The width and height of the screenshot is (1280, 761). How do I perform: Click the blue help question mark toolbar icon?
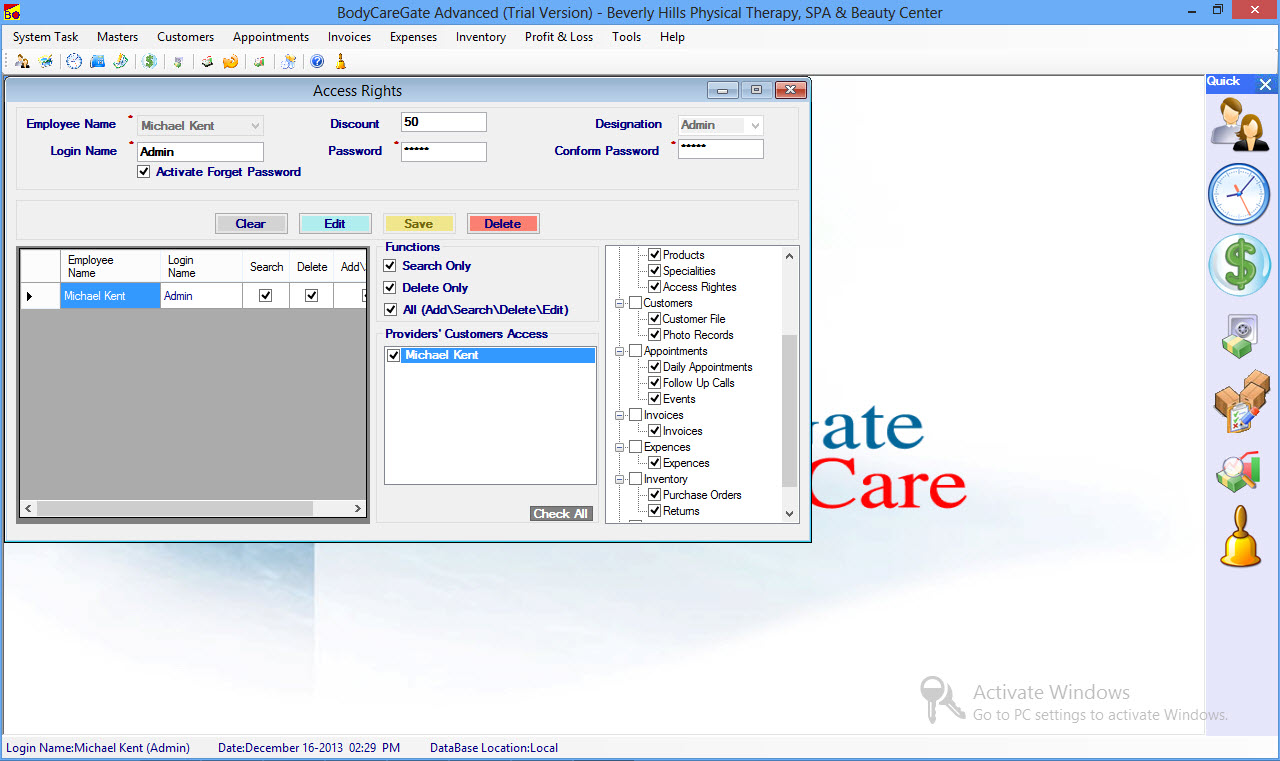tap(317, 62)
